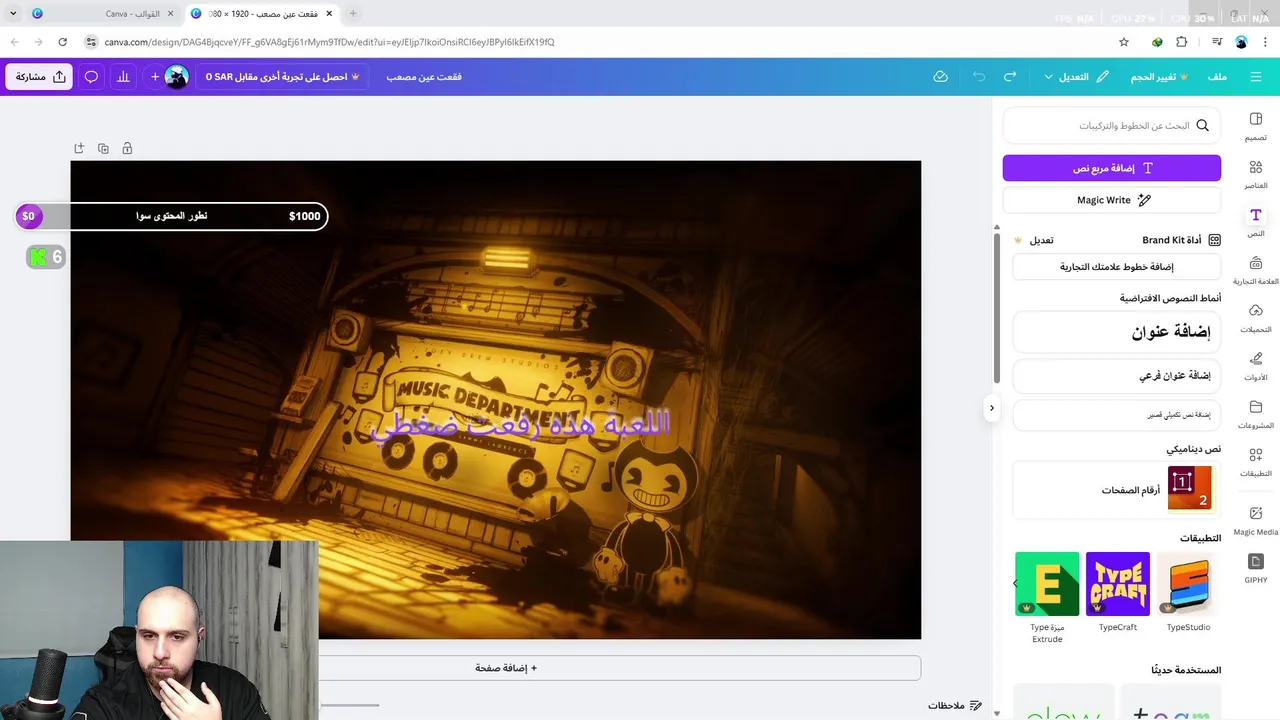Image resolution: width=1280 pixels, height=720 pixels.
Task: Collapse the side panel with arrow handle
Action: click(991, 408)
